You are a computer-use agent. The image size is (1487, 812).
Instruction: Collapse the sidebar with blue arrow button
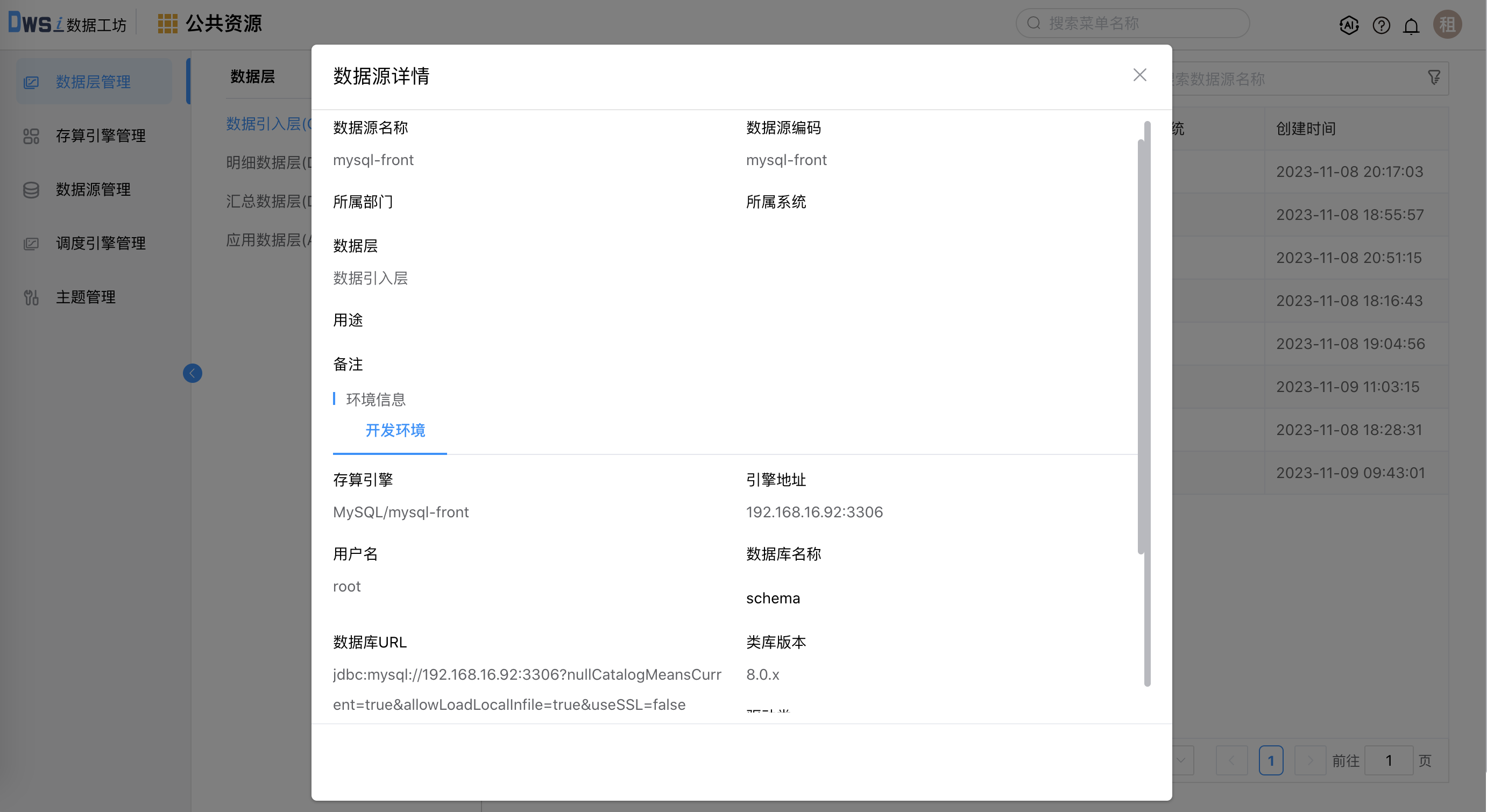[x=192, y=373]
